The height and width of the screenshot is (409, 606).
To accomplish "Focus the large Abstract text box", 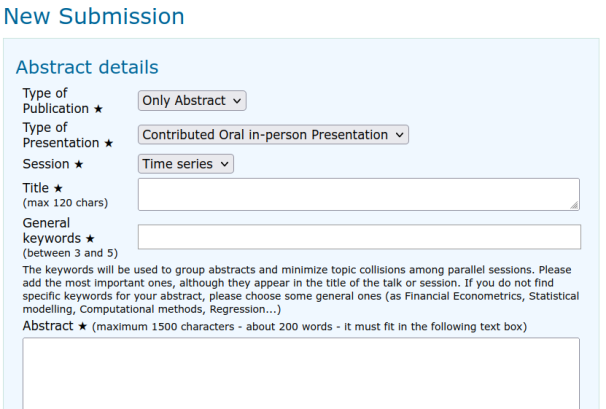I will tap(300, 375).
